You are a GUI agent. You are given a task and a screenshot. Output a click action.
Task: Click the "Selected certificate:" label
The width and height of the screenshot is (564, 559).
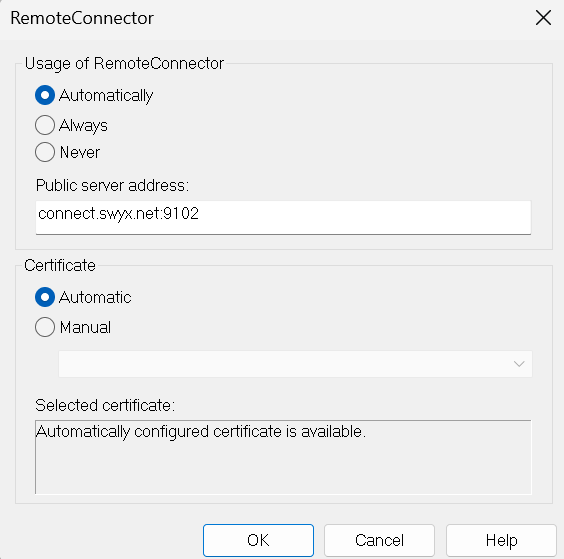pyautogui.click(x=105, y=405)
